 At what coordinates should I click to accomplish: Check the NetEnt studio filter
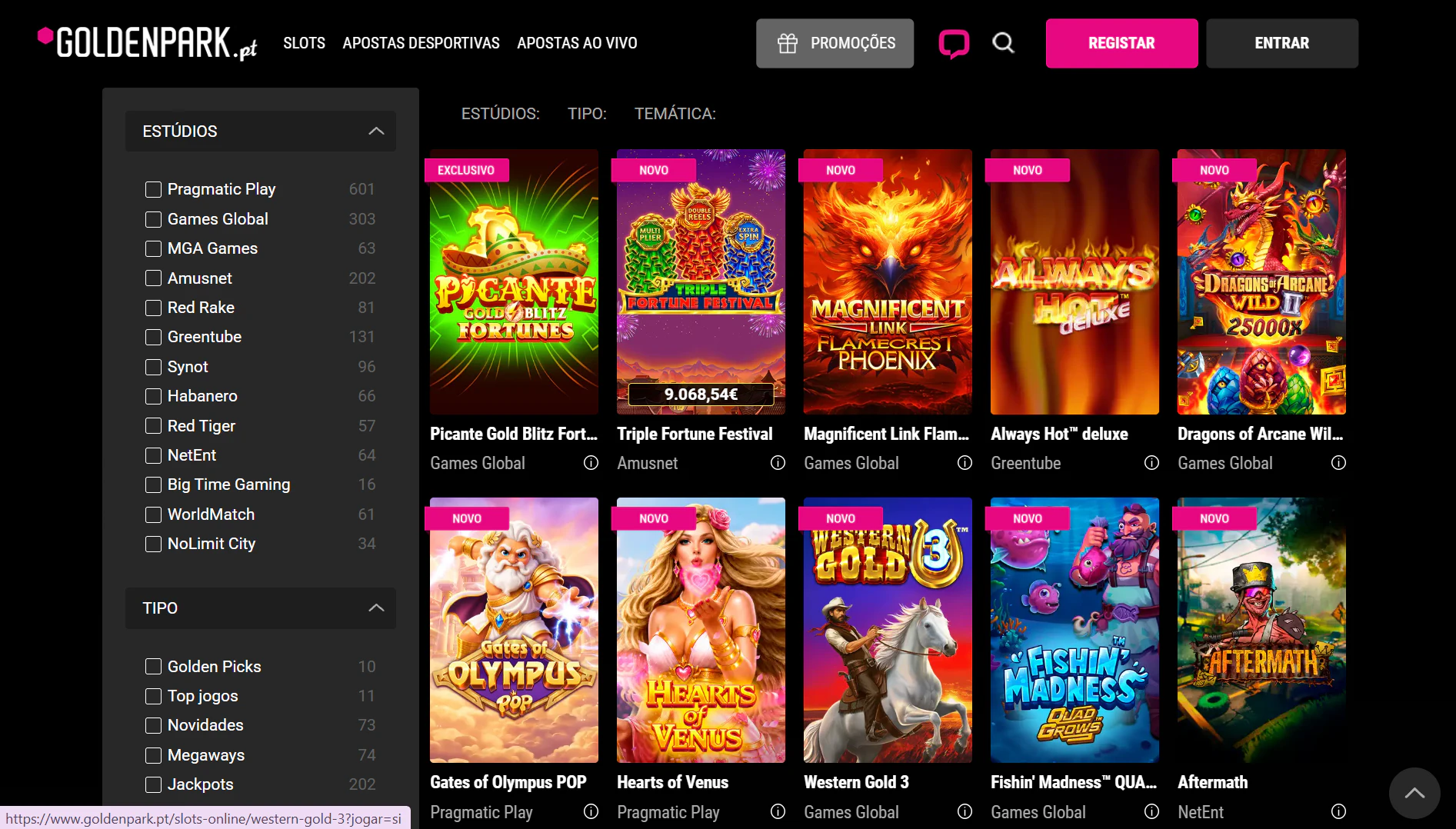(153, 455)
